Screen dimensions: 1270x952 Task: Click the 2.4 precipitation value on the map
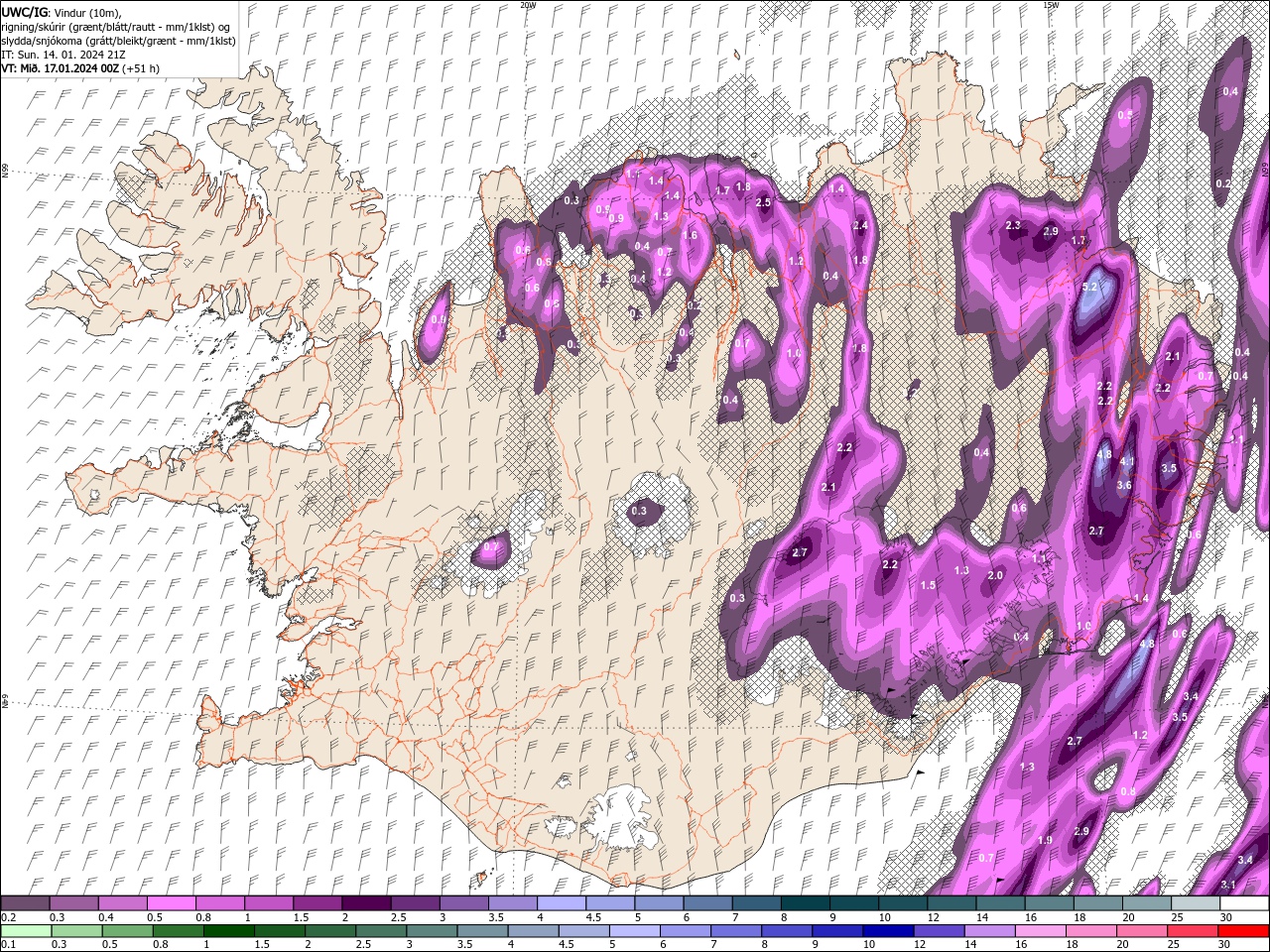click(860, 226)
